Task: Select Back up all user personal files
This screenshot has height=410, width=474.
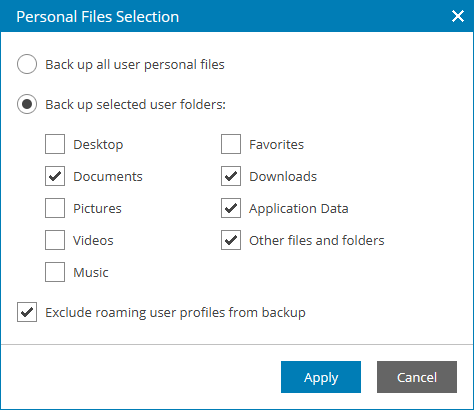Action: pyautogui.click(x=27, y=64)
